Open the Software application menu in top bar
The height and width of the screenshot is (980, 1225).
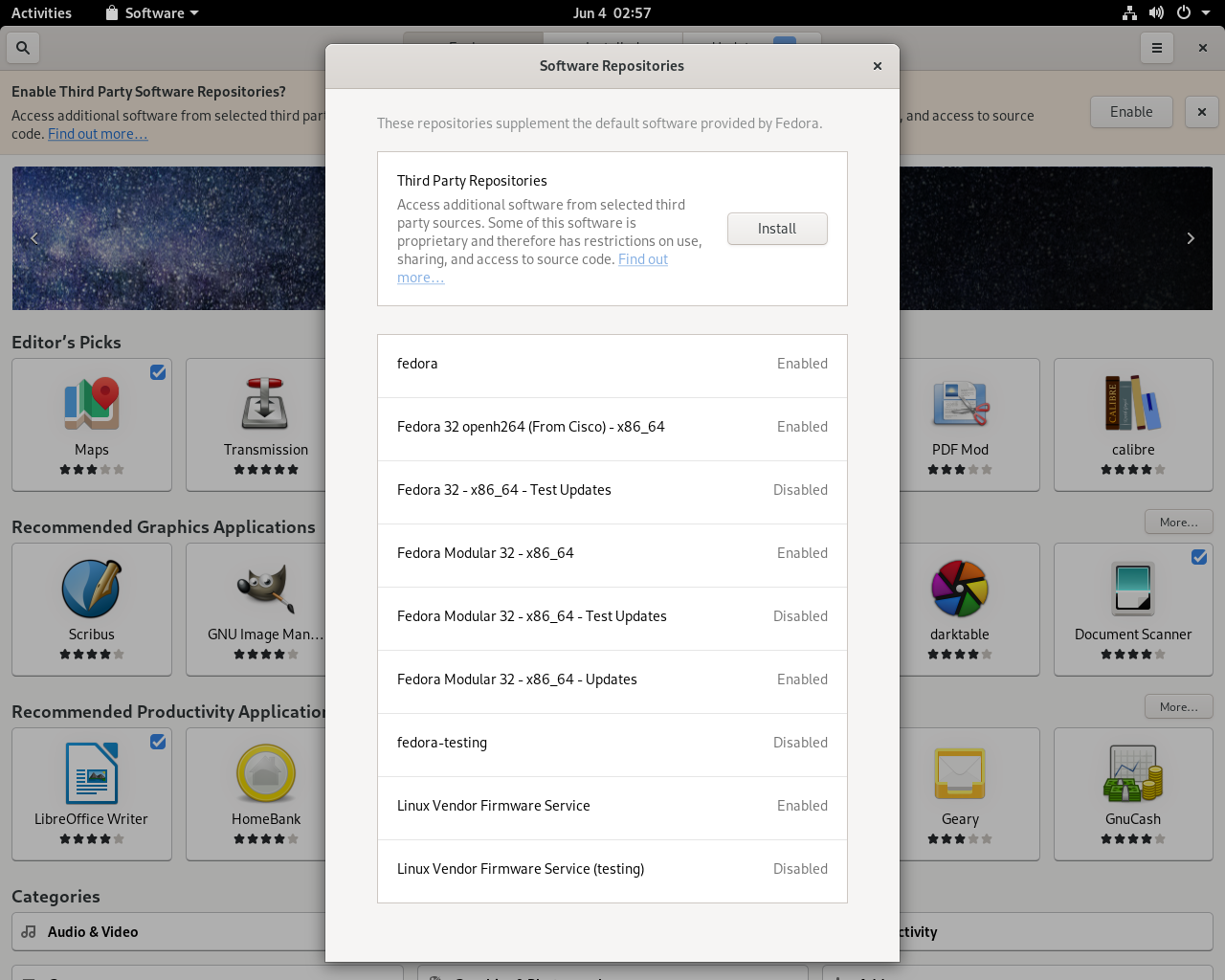point(152,12)
